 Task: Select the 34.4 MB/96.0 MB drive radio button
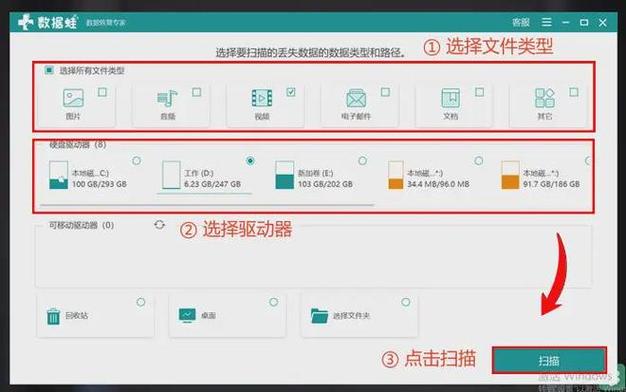478,160
